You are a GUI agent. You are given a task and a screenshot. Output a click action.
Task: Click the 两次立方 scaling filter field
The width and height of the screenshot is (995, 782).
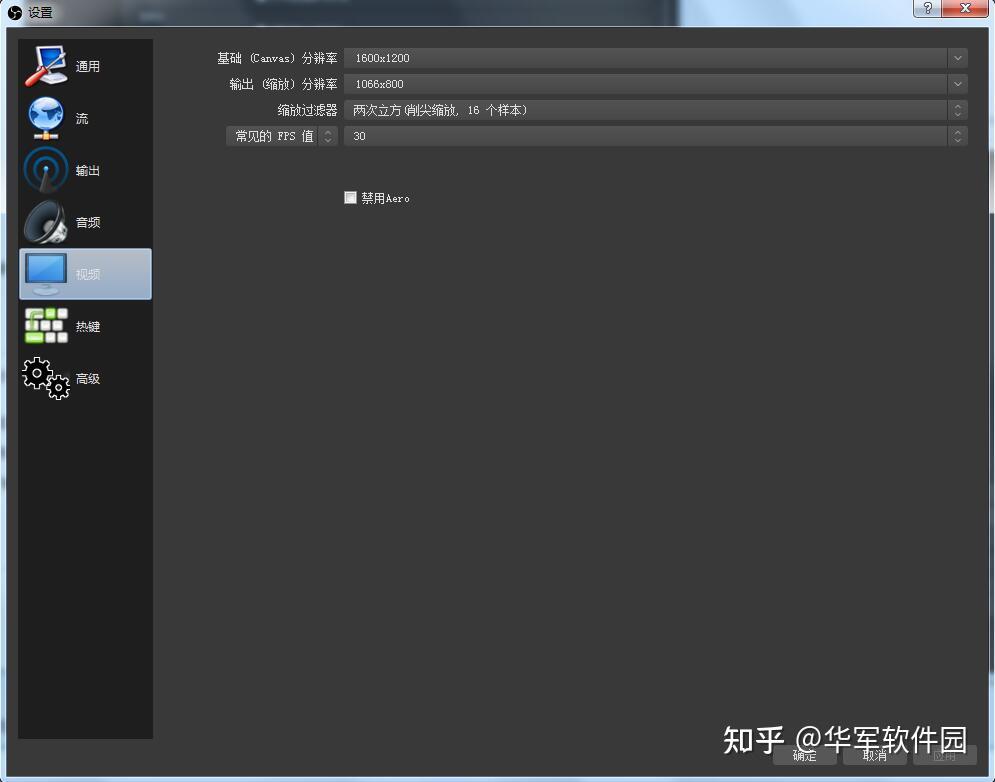coord(647,110)
